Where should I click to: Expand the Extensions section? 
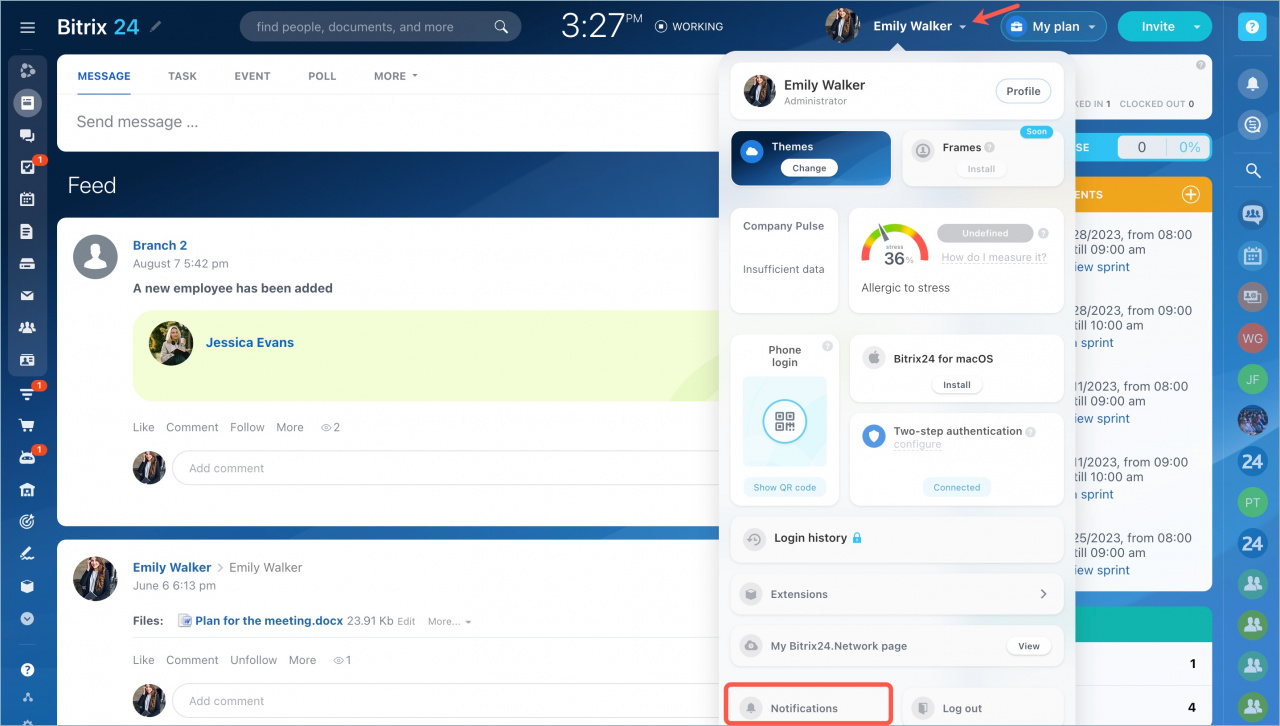(x=897, y=594)
